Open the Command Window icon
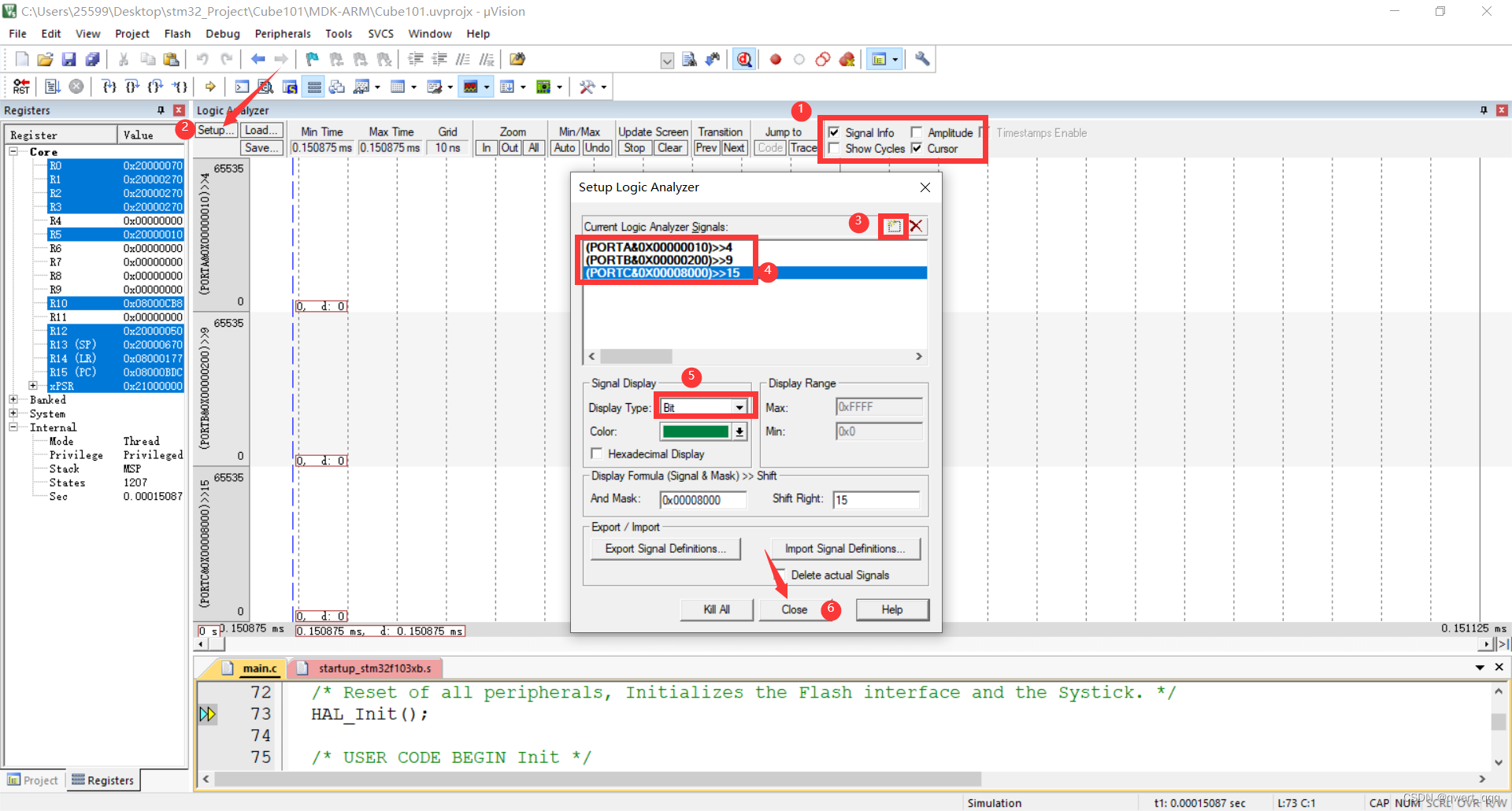The width and height of the screenshot is (1512, 811). [242, 87]
